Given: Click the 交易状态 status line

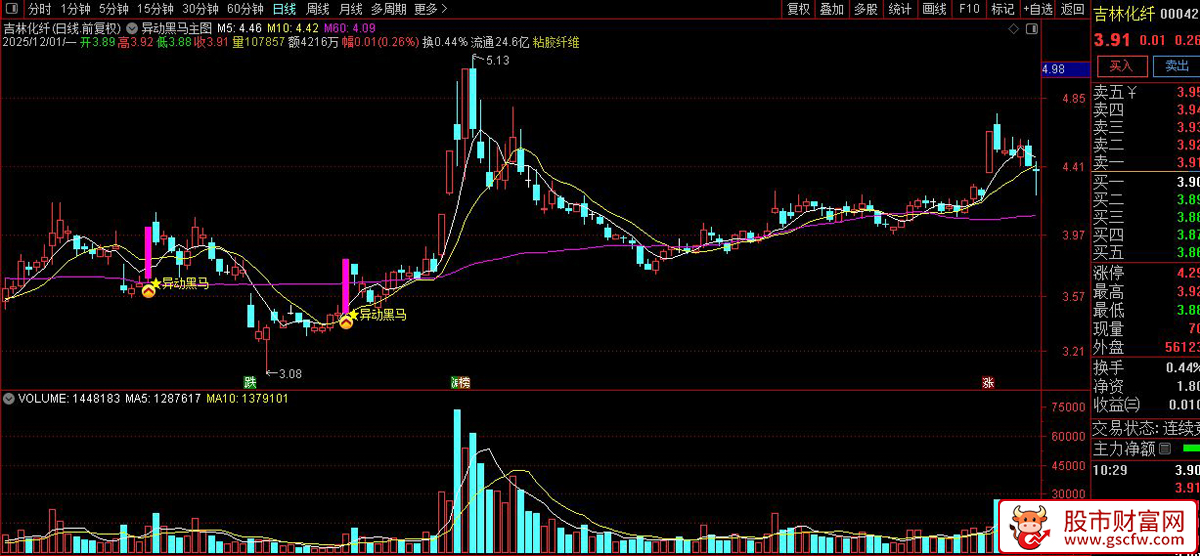Looking at the screenshot, I should tap(1146, 428).
